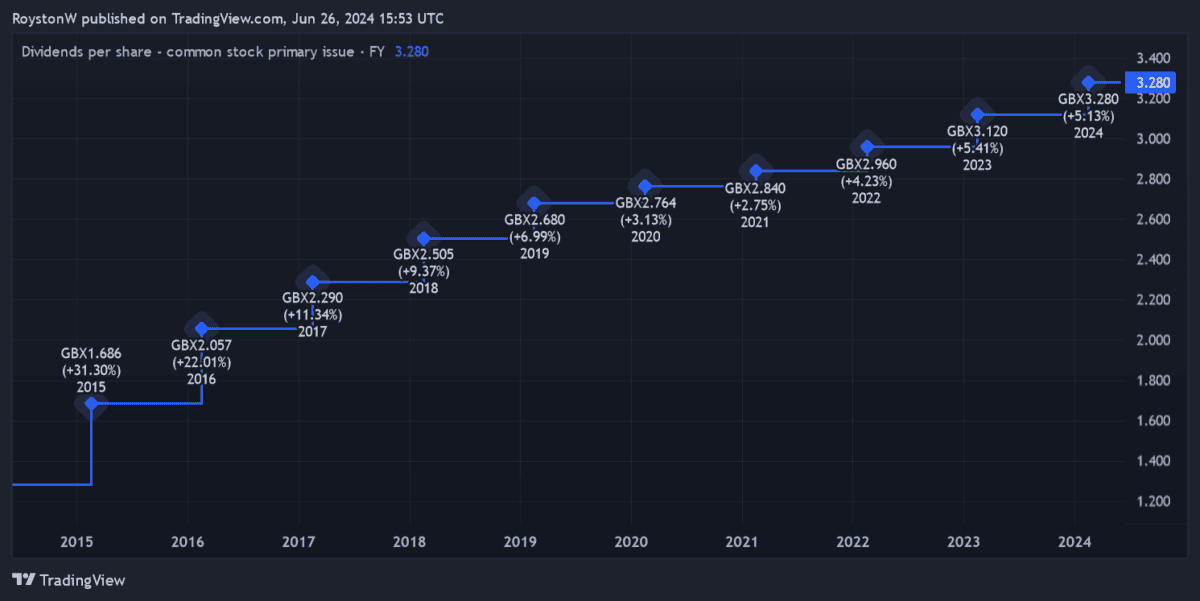Click the 2019 diamond marker at GBX2.680
1200x601 pixels.
coord(534,203)
